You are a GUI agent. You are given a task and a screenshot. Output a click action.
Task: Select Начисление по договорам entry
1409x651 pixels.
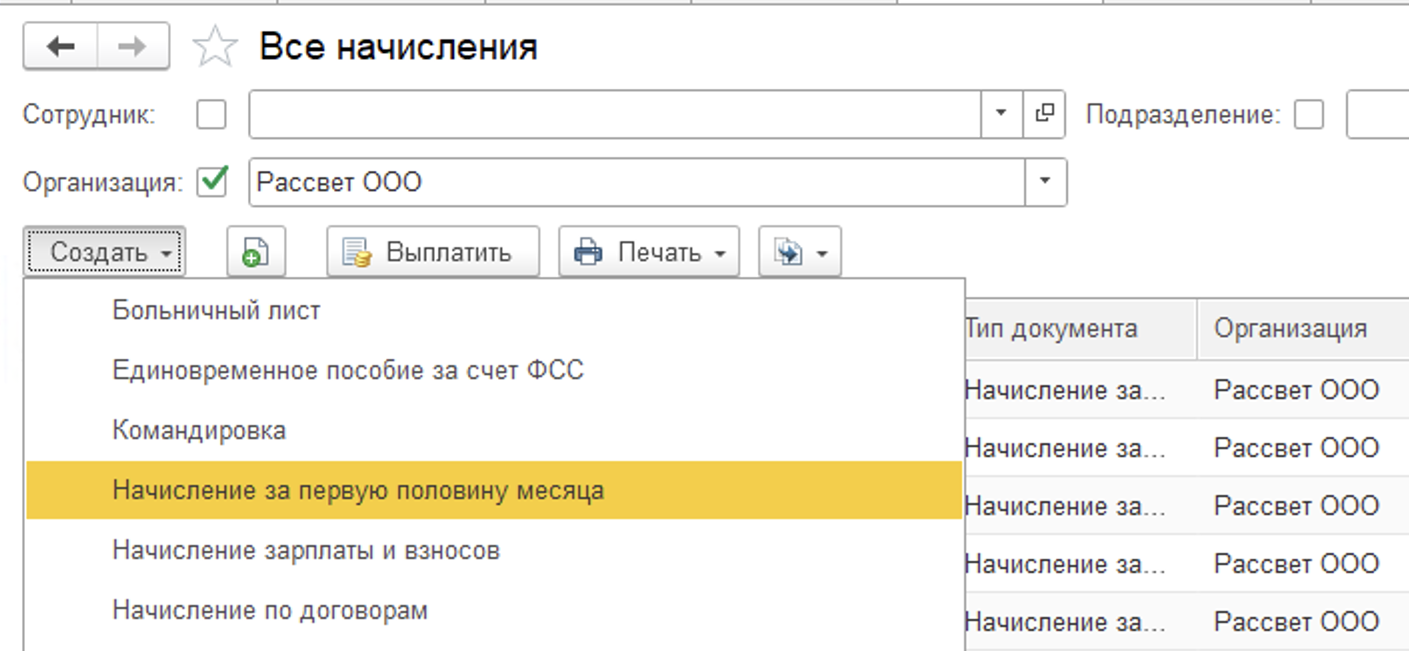click(x=494, y=610)
